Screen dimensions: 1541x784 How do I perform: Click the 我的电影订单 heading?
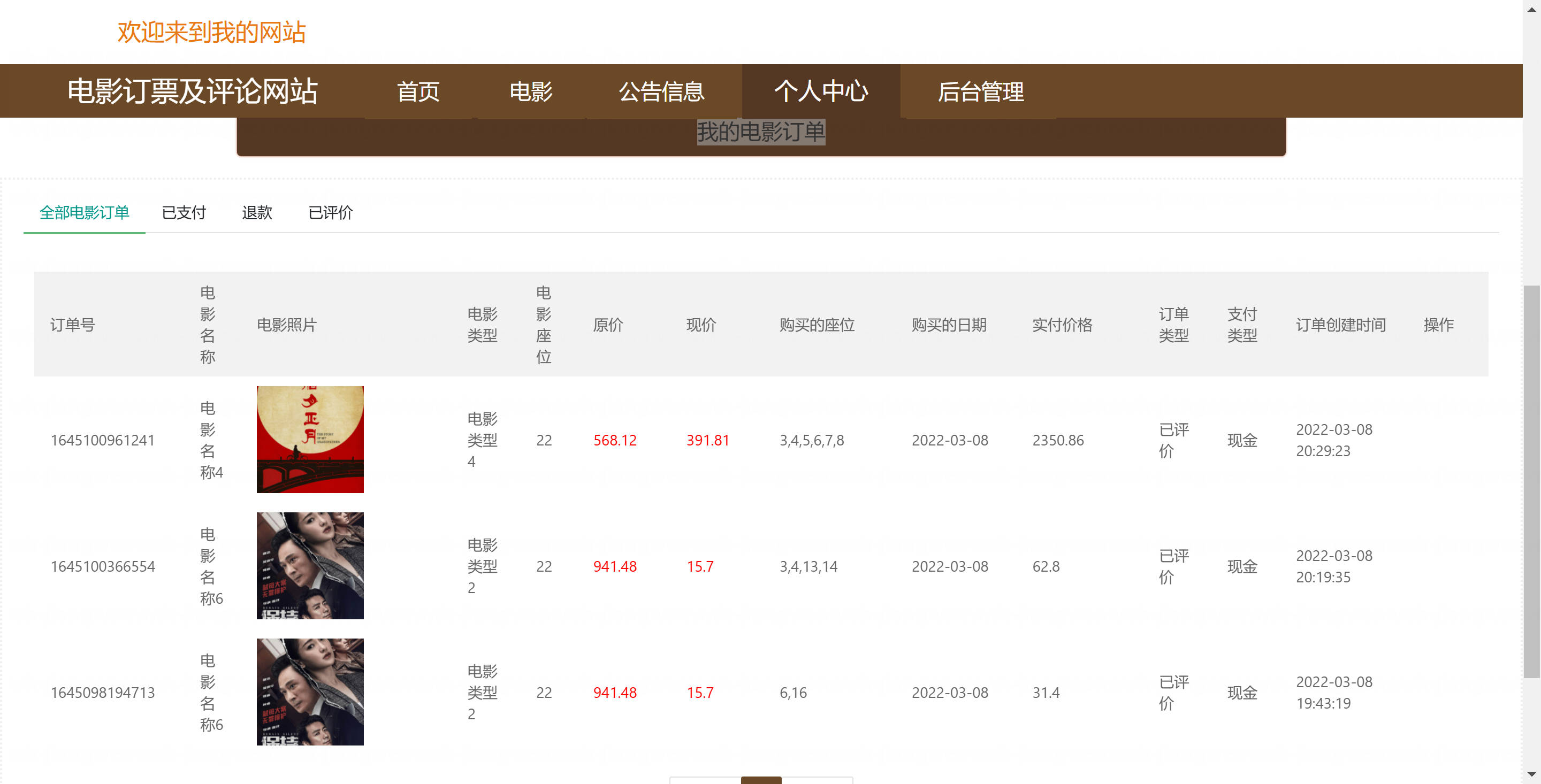click(761, 132)
